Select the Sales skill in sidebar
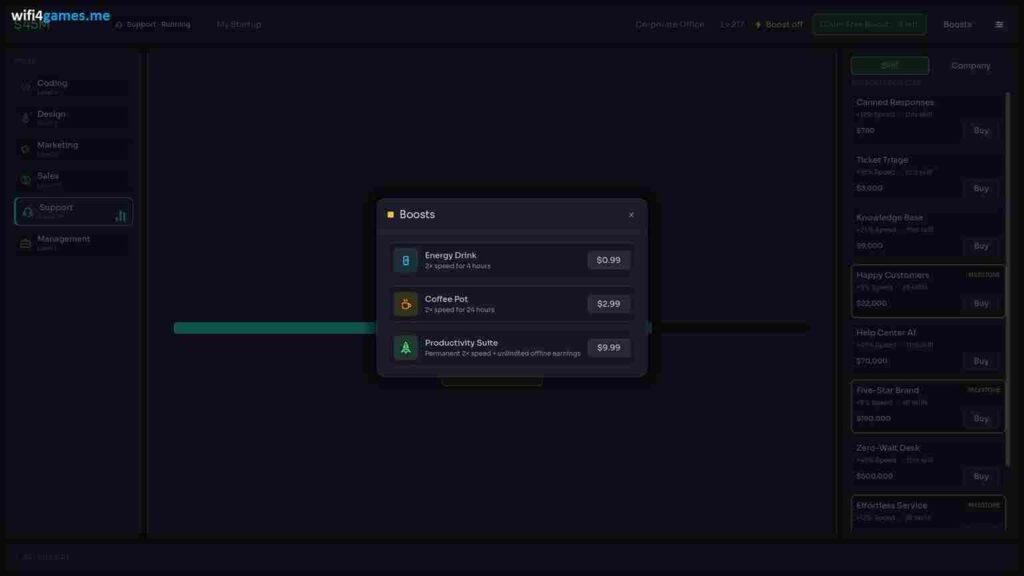Image resolution: width=1024 pixels, height=576 pixels. click(x=72, y=180)
